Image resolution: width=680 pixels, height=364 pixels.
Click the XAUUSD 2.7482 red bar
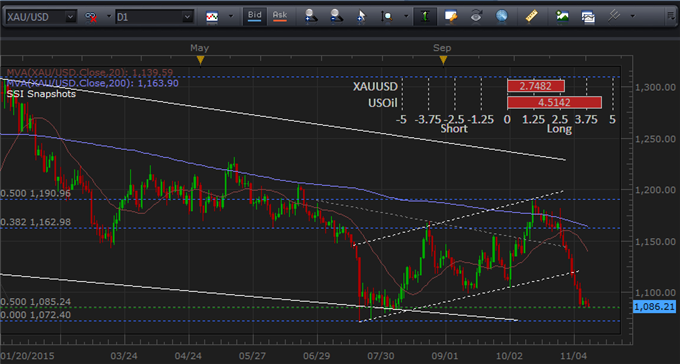click(536, 86)
